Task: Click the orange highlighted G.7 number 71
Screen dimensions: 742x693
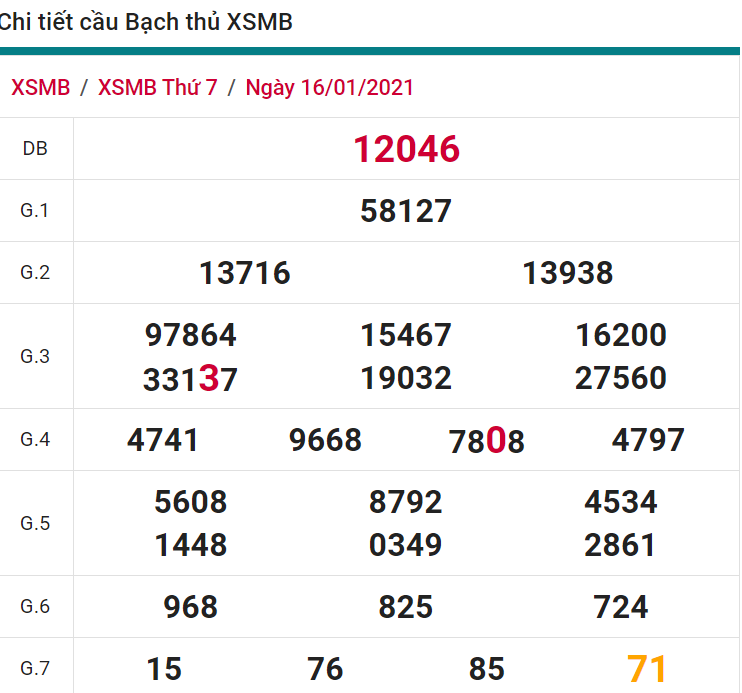Action: click(647, 668)
